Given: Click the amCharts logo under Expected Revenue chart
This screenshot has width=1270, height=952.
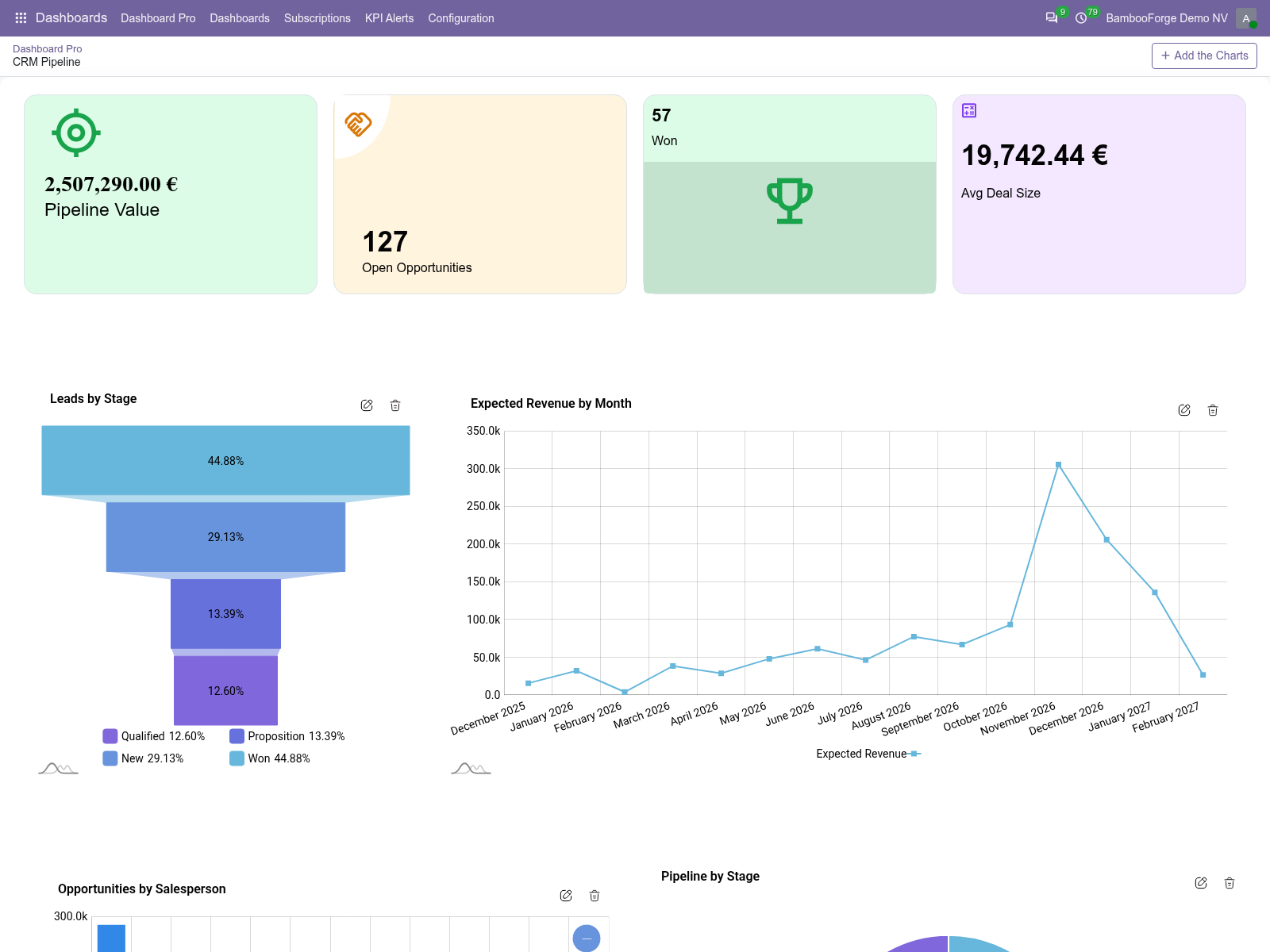Looking at the screenshot, I should (471, 768).
